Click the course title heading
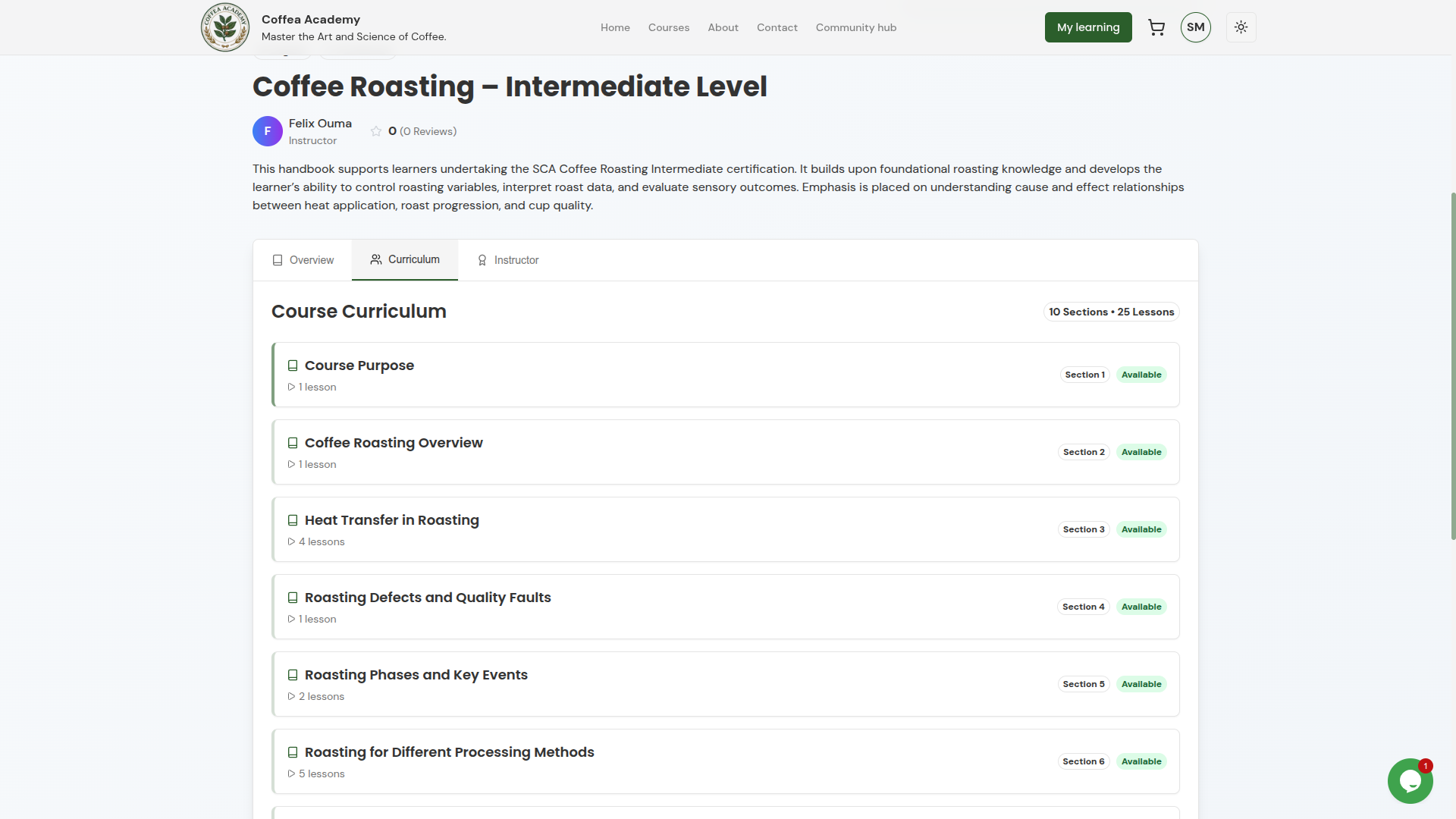The height and width of the screenshot is (819, 1456). click(x=510, y=86)
